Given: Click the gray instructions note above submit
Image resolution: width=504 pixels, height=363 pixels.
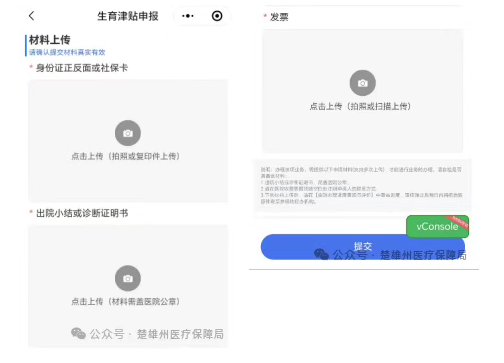Looking at the screenshot, I should [x=362, y=185].
